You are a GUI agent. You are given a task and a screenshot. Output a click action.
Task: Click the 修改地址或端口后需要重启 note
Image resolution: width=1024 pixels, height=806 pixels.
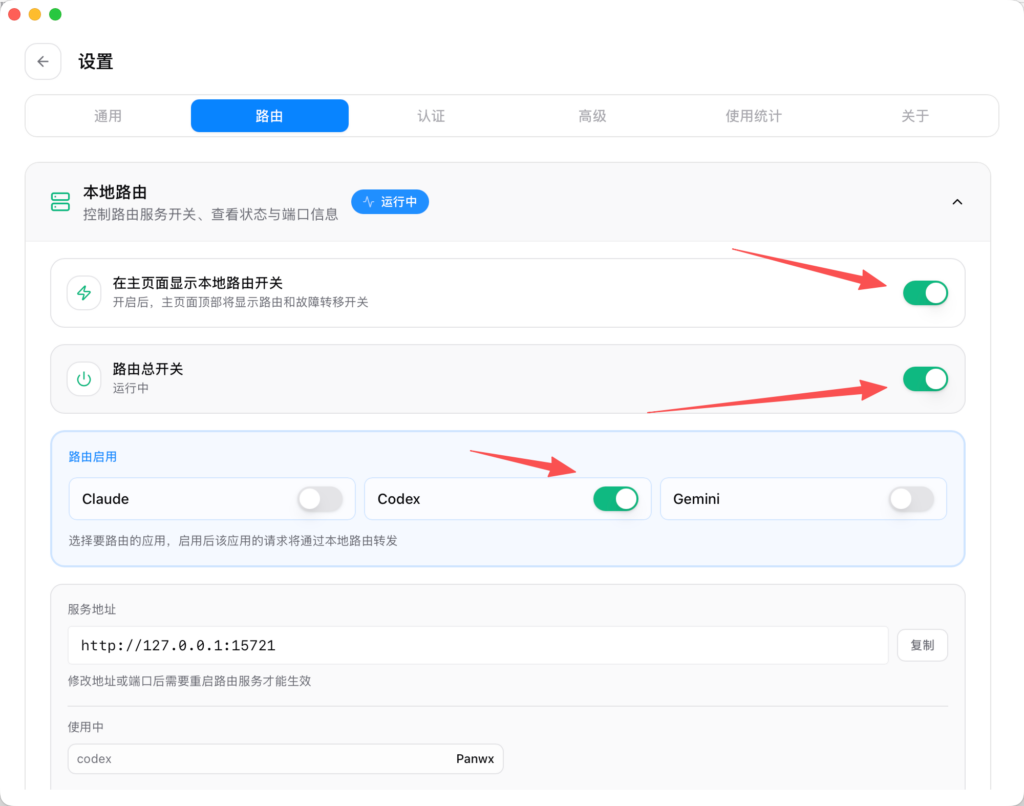(x=189, y=681)
